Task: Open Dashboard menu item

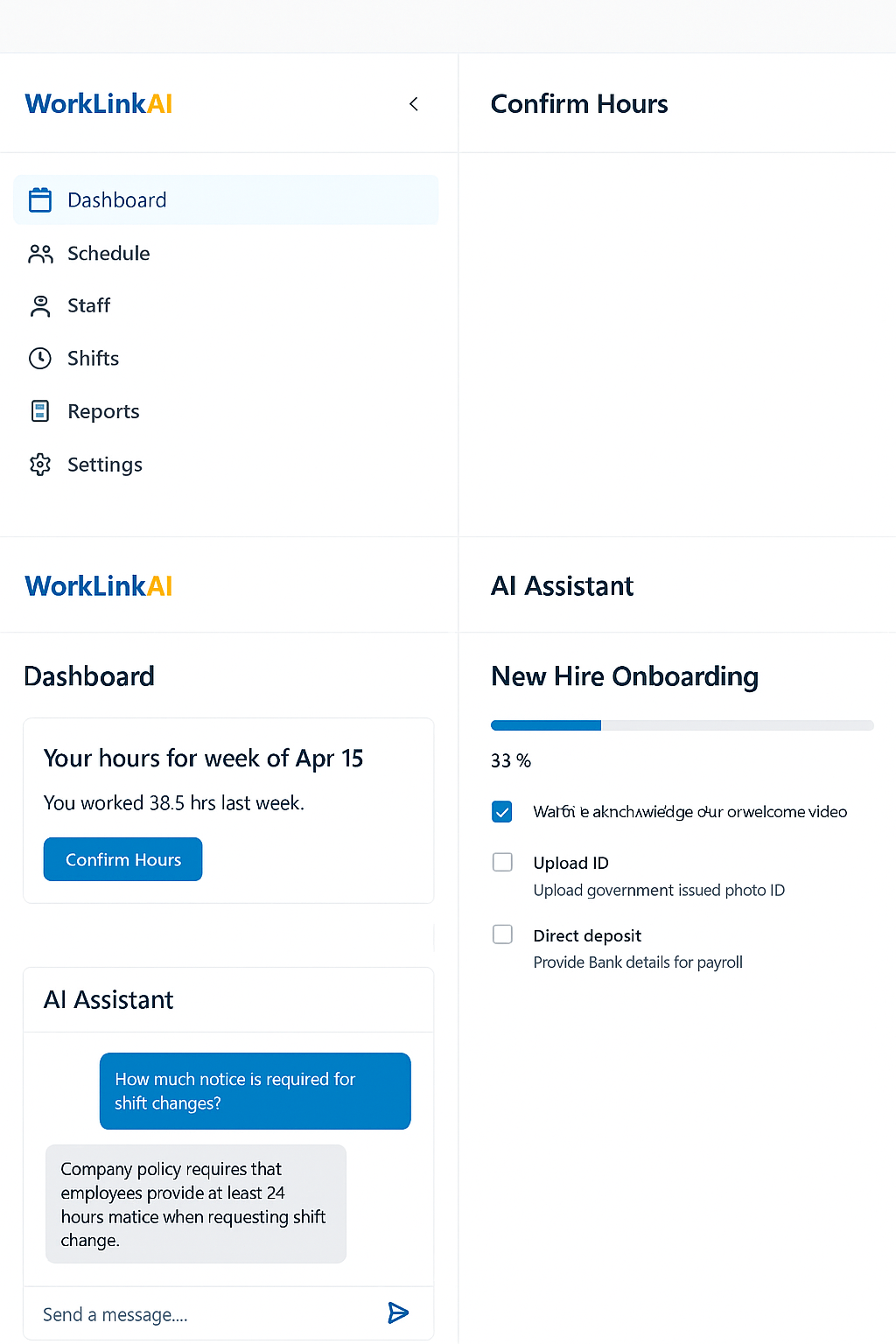Action: [x=226, y=199]
